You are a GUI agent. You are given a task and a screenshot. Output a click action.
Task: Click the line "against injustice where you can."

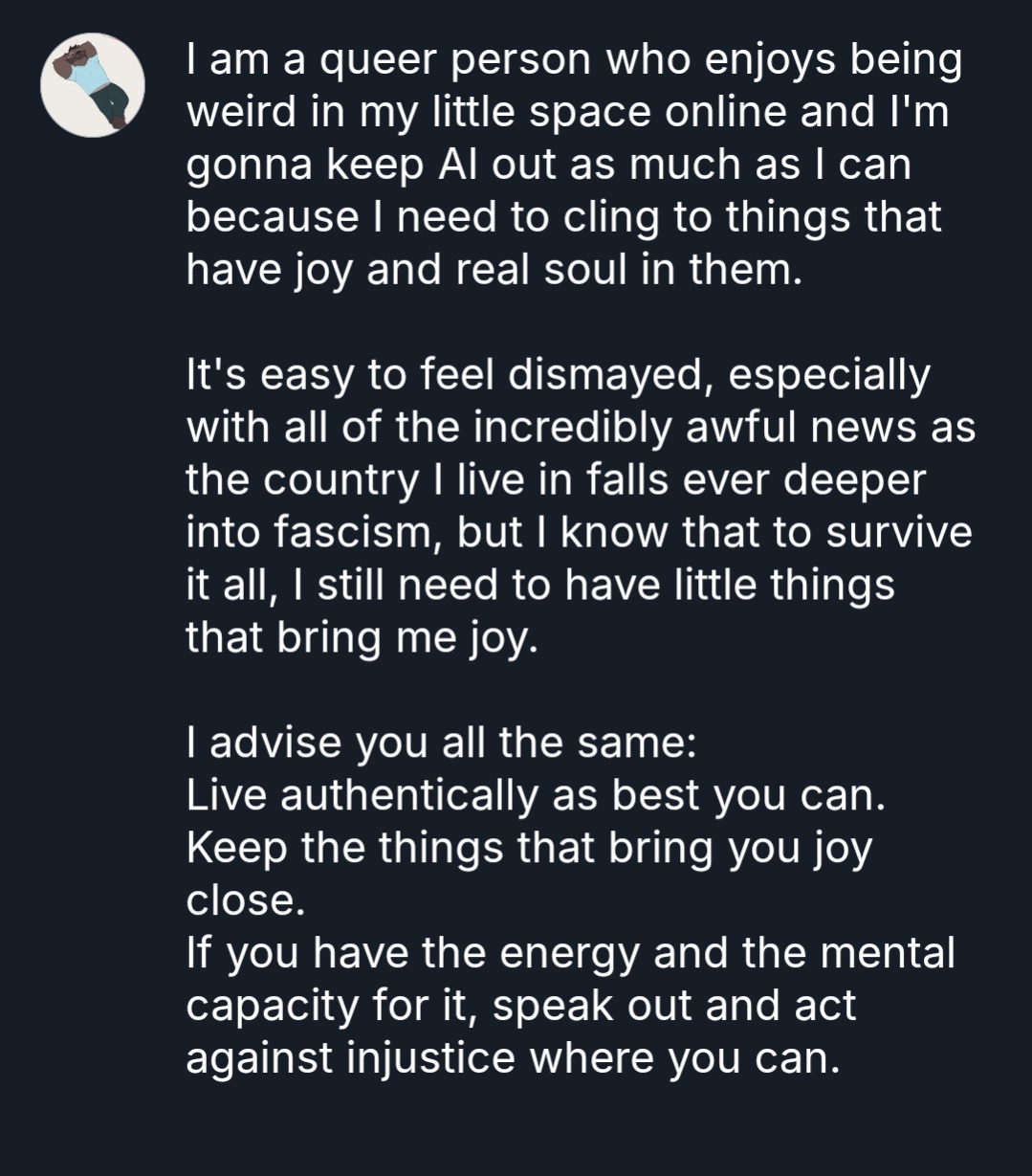click(x=512, y=1058)
